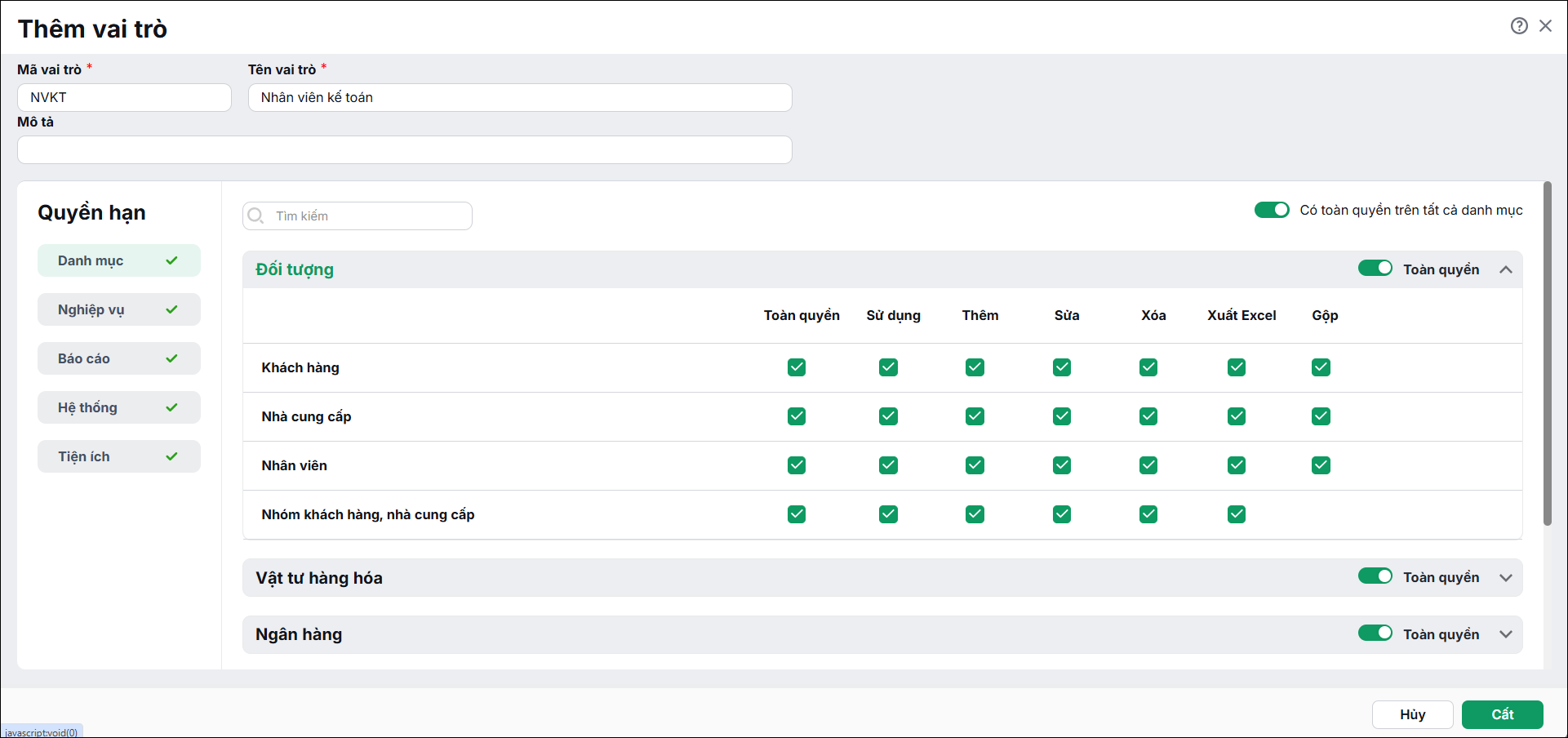Viewport: 1568px width, 738px height.
Task: Uncheck Xuất Excel for Nhà cung cấp
Action: coord(1237,416)
